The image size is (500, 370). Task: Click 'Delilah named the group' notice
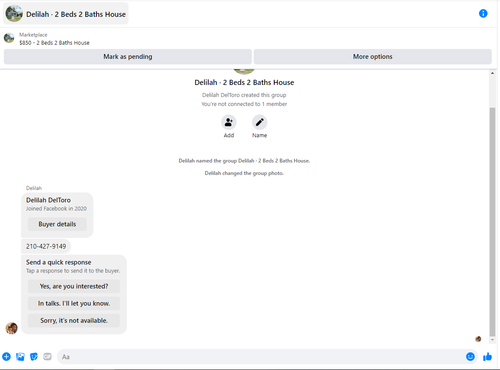pos(244,161)
